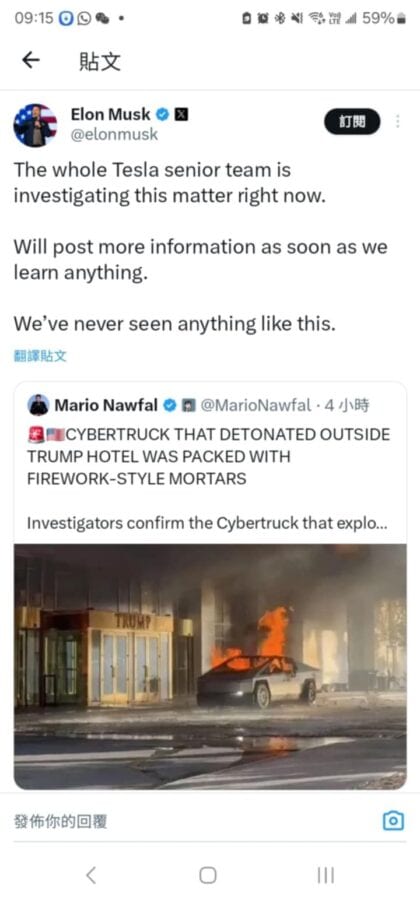The image size is (420, 900).
Task: Tap the Elon Musk display name
Action: coord(111,115)
